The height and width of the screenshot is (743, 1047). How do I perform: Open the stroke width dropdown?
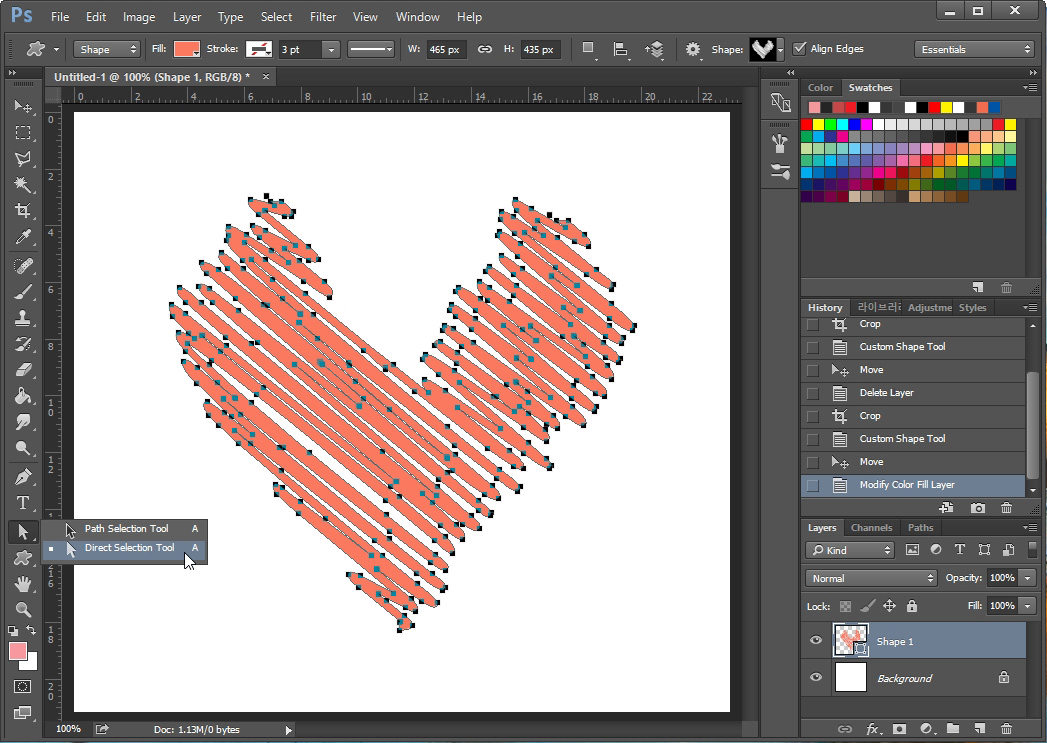point(331,49)
